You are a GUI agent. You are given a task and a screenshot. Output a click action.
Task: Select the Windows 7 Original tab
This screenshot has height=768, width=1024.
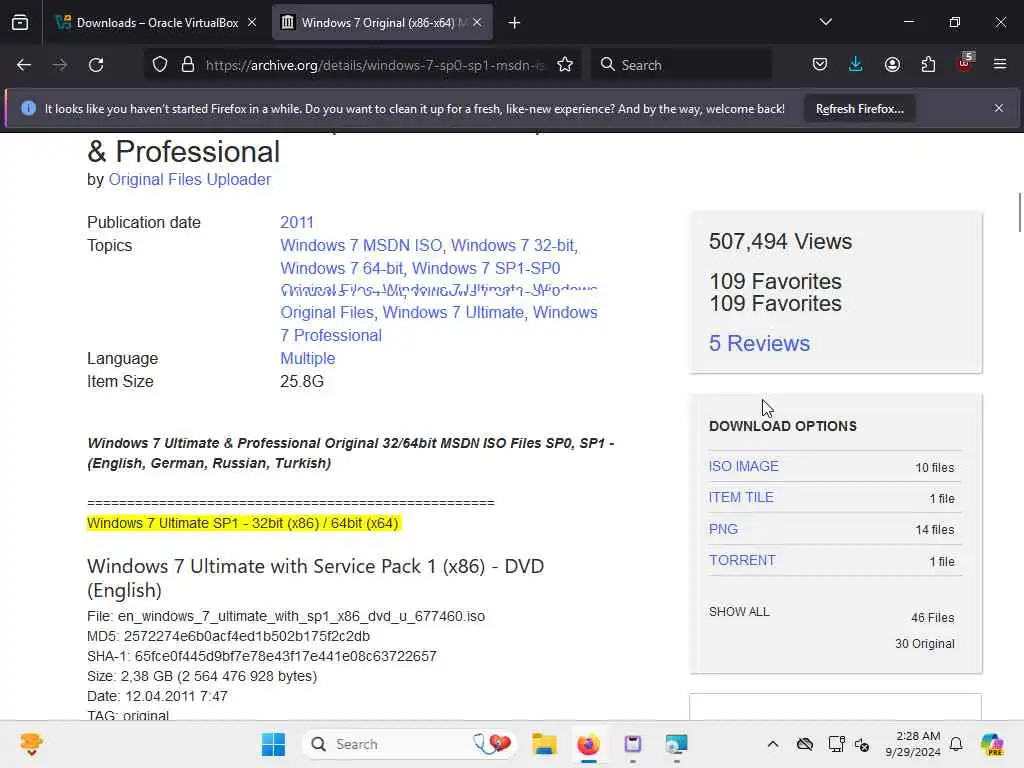pos(382,23)
